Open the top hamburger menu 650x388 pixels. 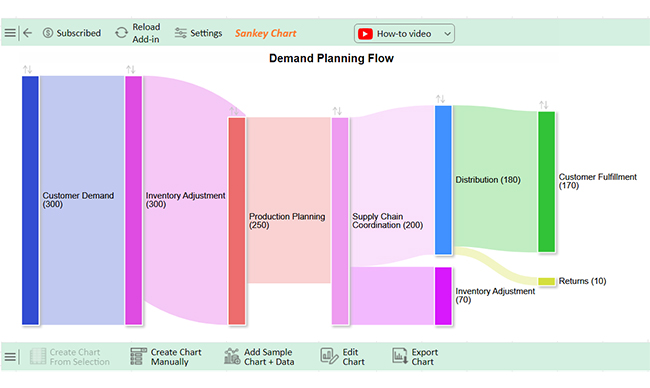(x=10, y=33)
